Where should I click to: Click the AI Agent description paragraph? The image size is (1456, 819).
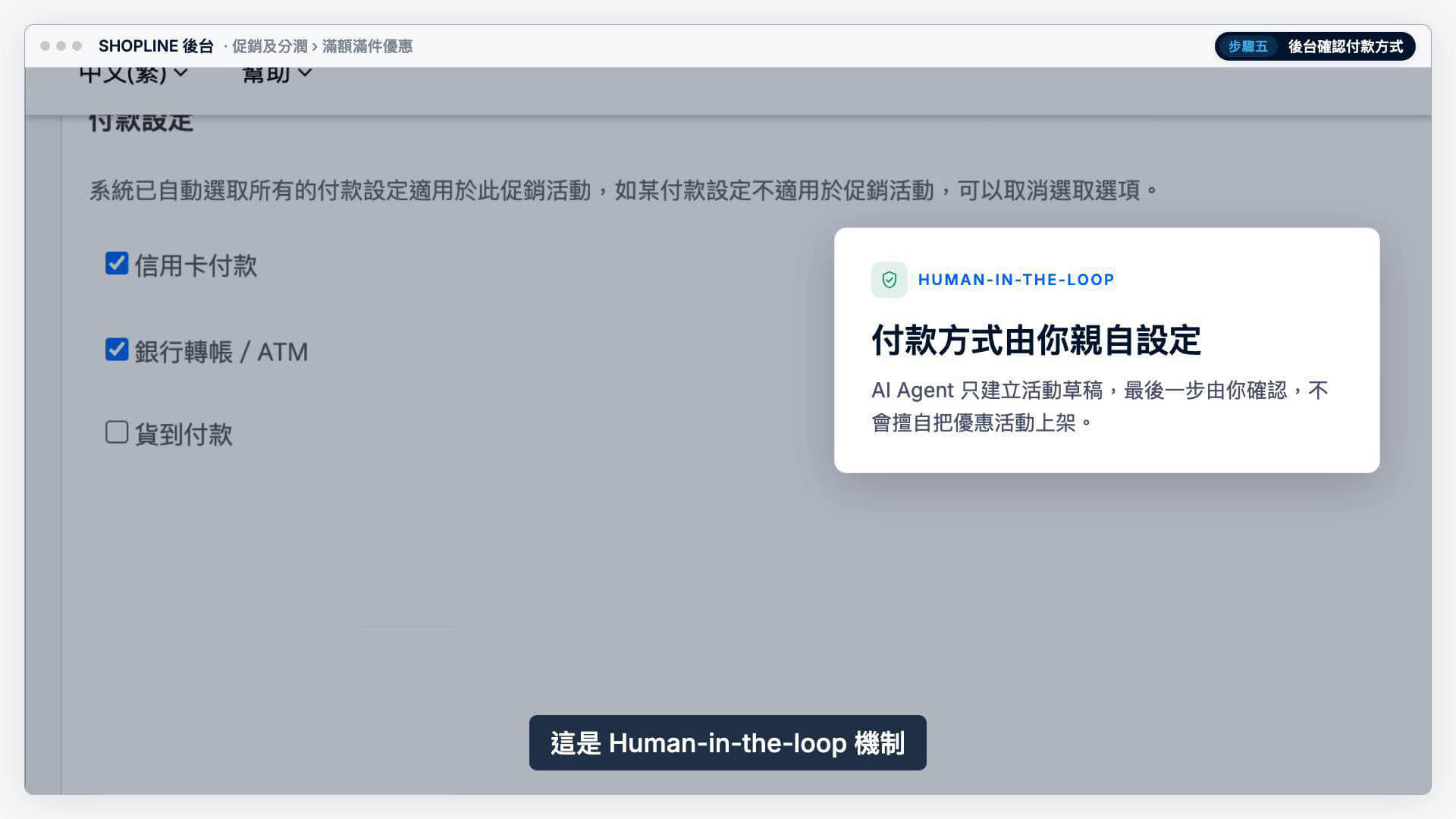[1100, 406]
